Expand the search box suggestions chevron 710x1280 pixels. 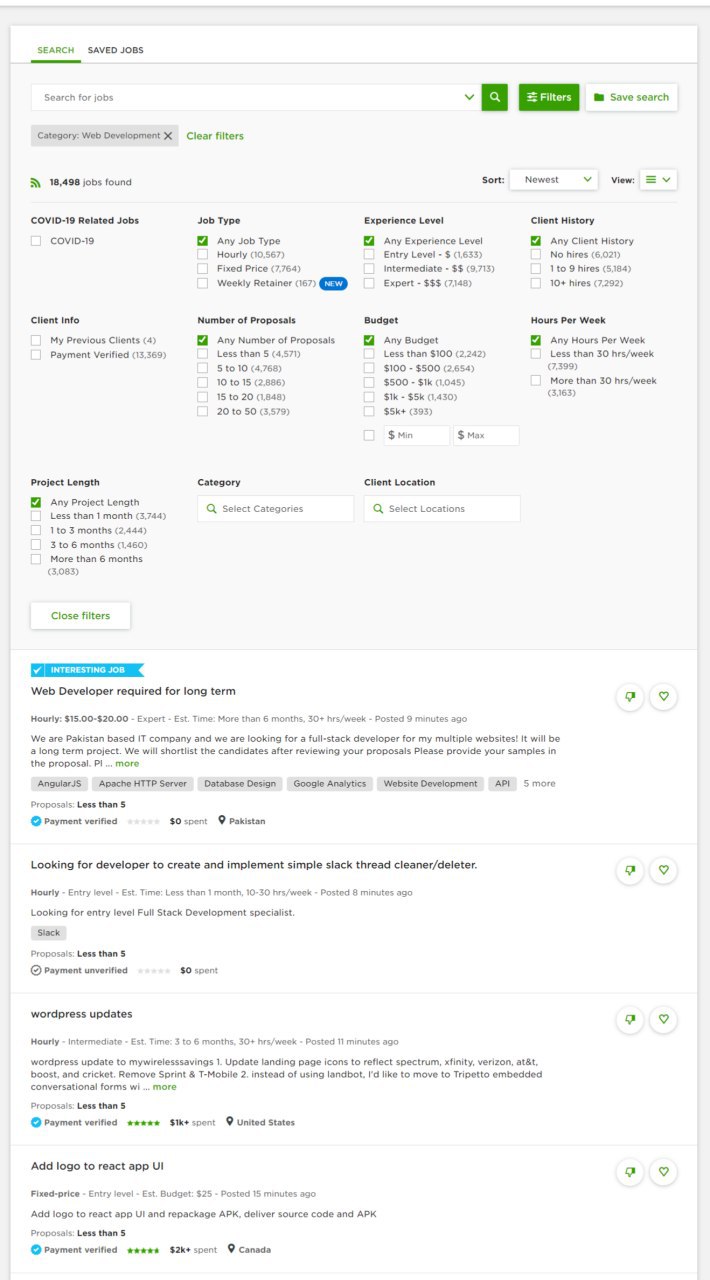pyautogui.click(x=469, y=97)
